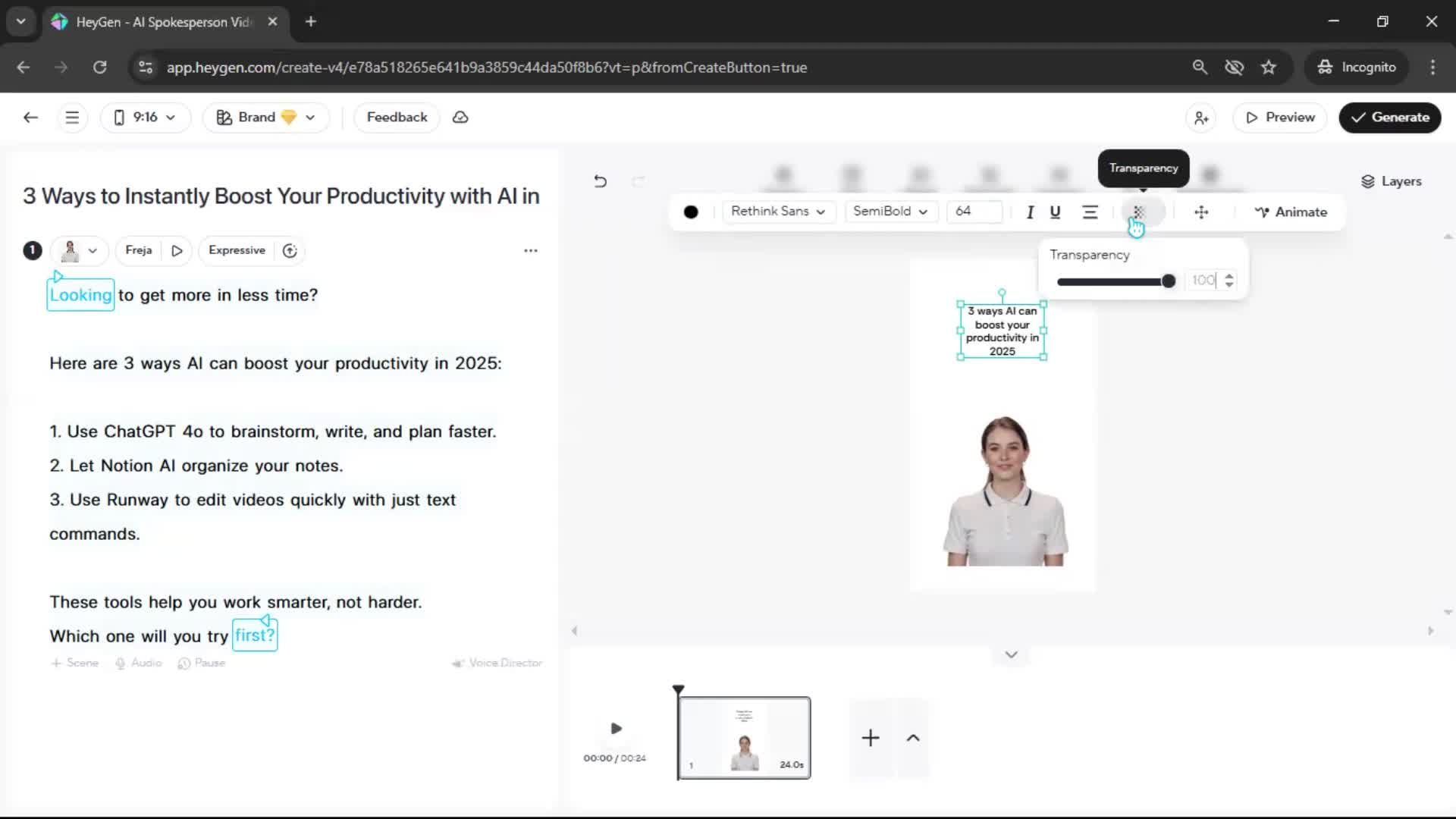
Task: Select scene 1 thumbnail in timeline
Action: click(x=744, y=737)
